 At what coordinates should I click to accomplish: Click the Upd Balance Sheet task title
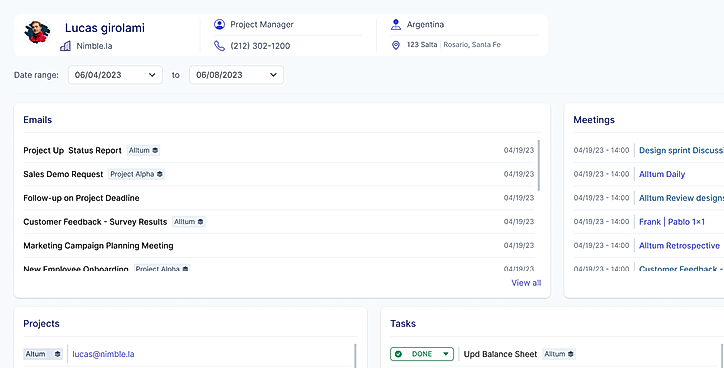500,354
